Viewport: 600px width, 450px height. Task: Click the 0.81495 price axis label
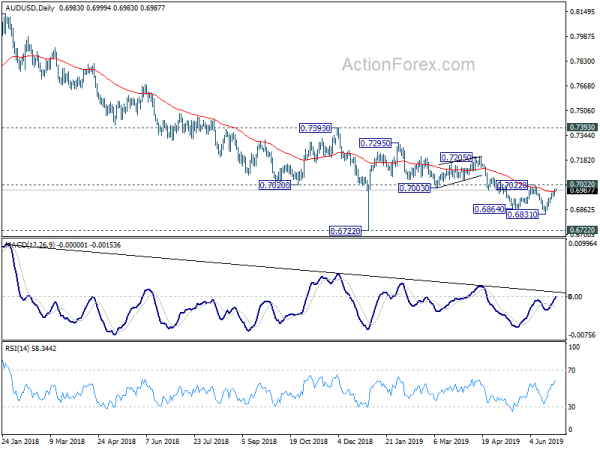582,12
